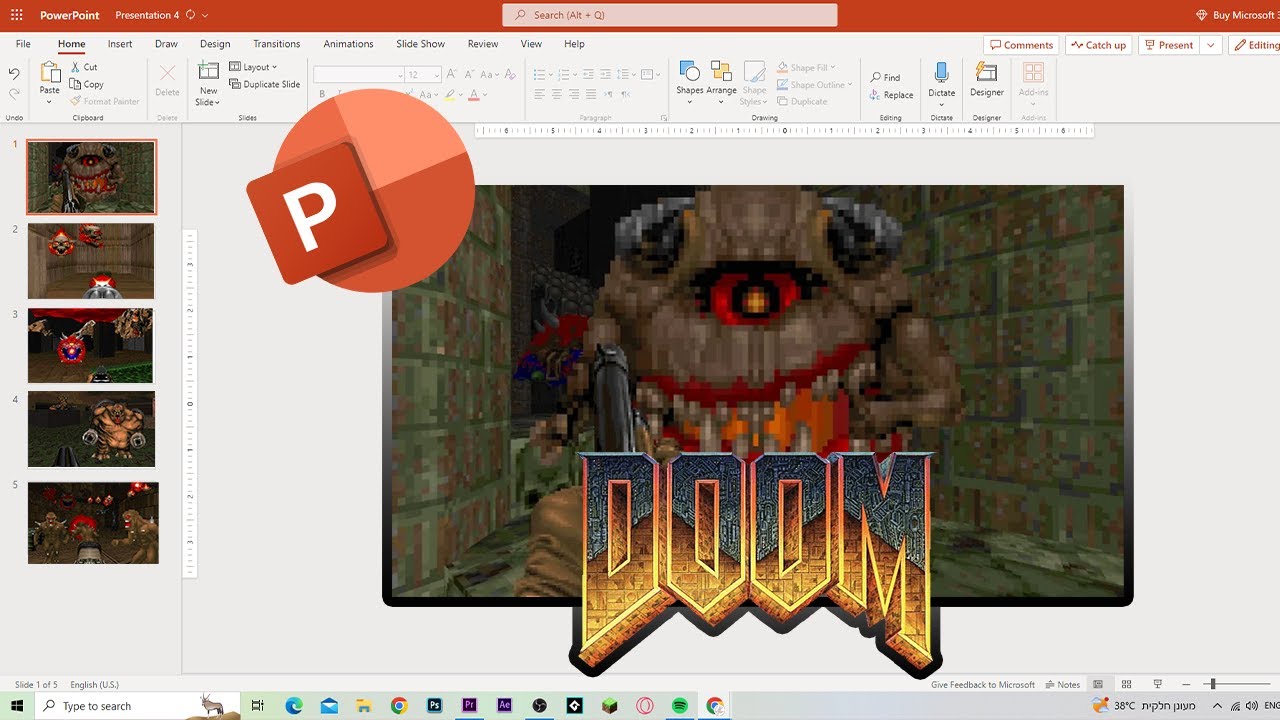Toggle the Notes pane

(x=1063, y=685)
